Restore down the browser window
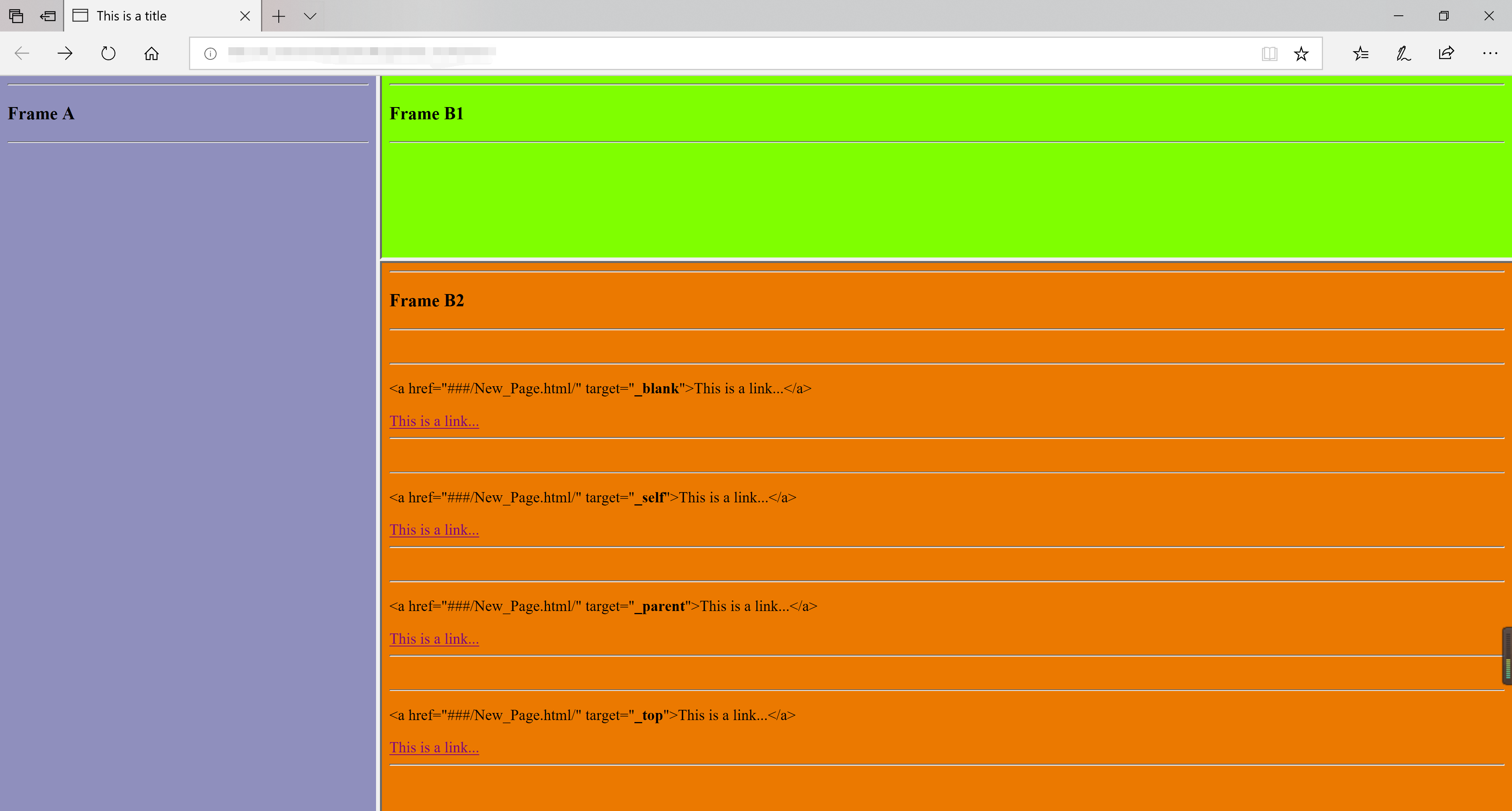The image size is (1512, 811). click(x=1444, y=16)
